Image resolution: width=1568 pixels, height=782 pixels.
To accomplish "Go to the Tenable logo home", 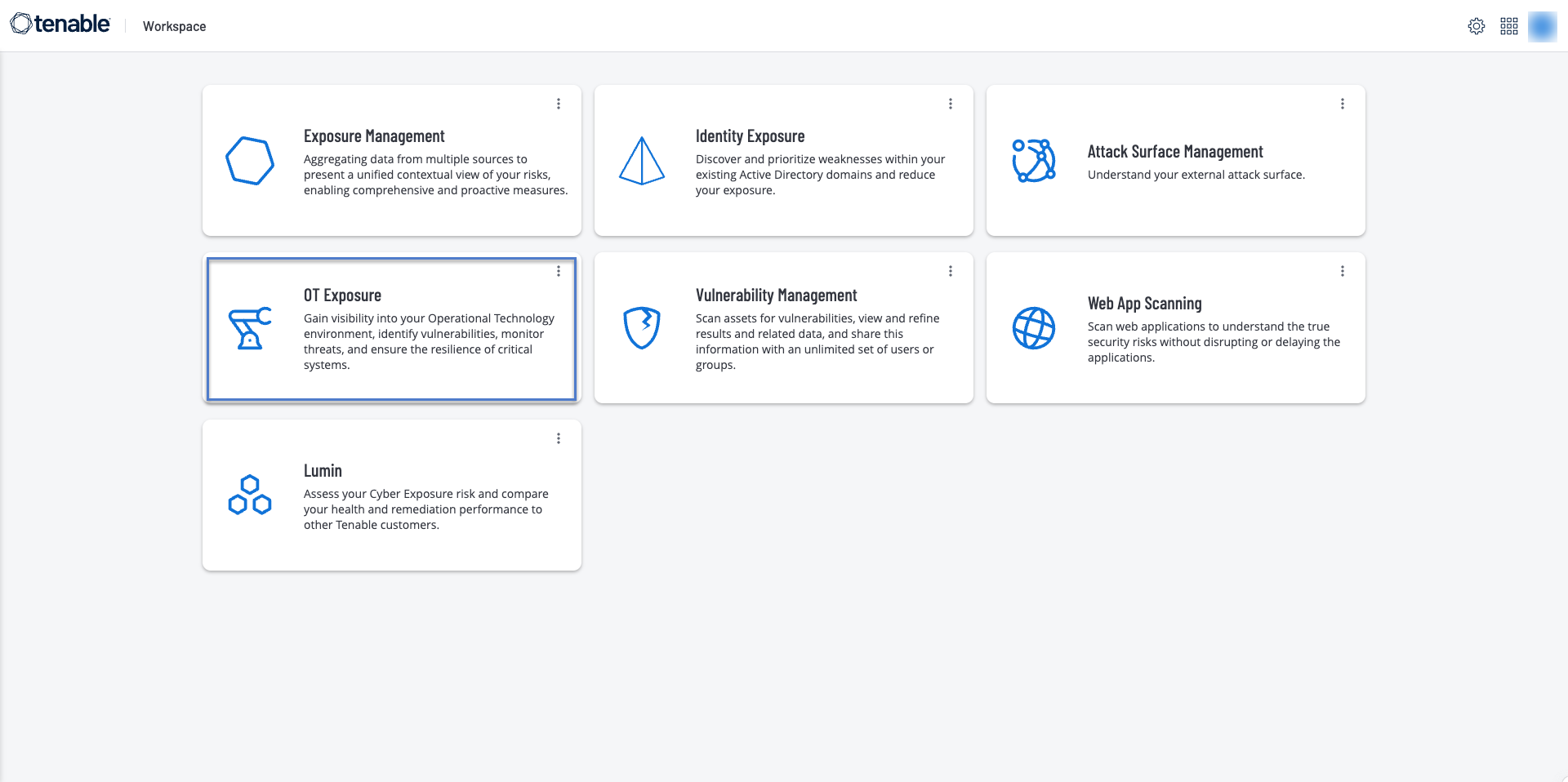I will (x=60, y=24).
